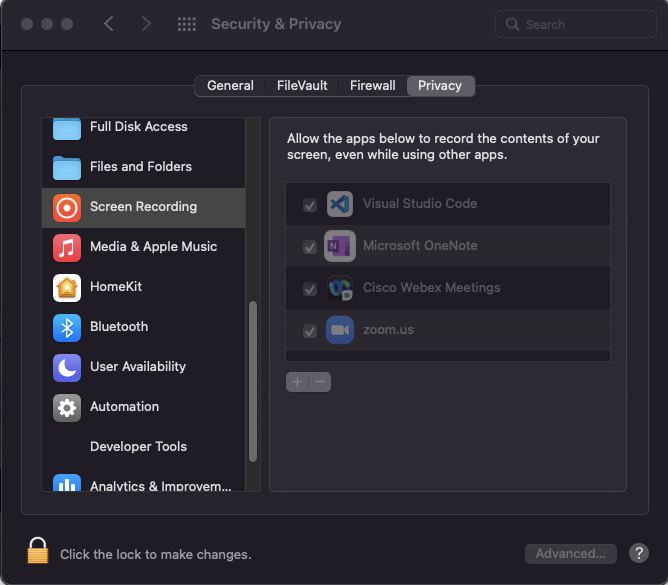668x585 pixels.
Task: Click the magnifying glass search icon
Action: 512,24
